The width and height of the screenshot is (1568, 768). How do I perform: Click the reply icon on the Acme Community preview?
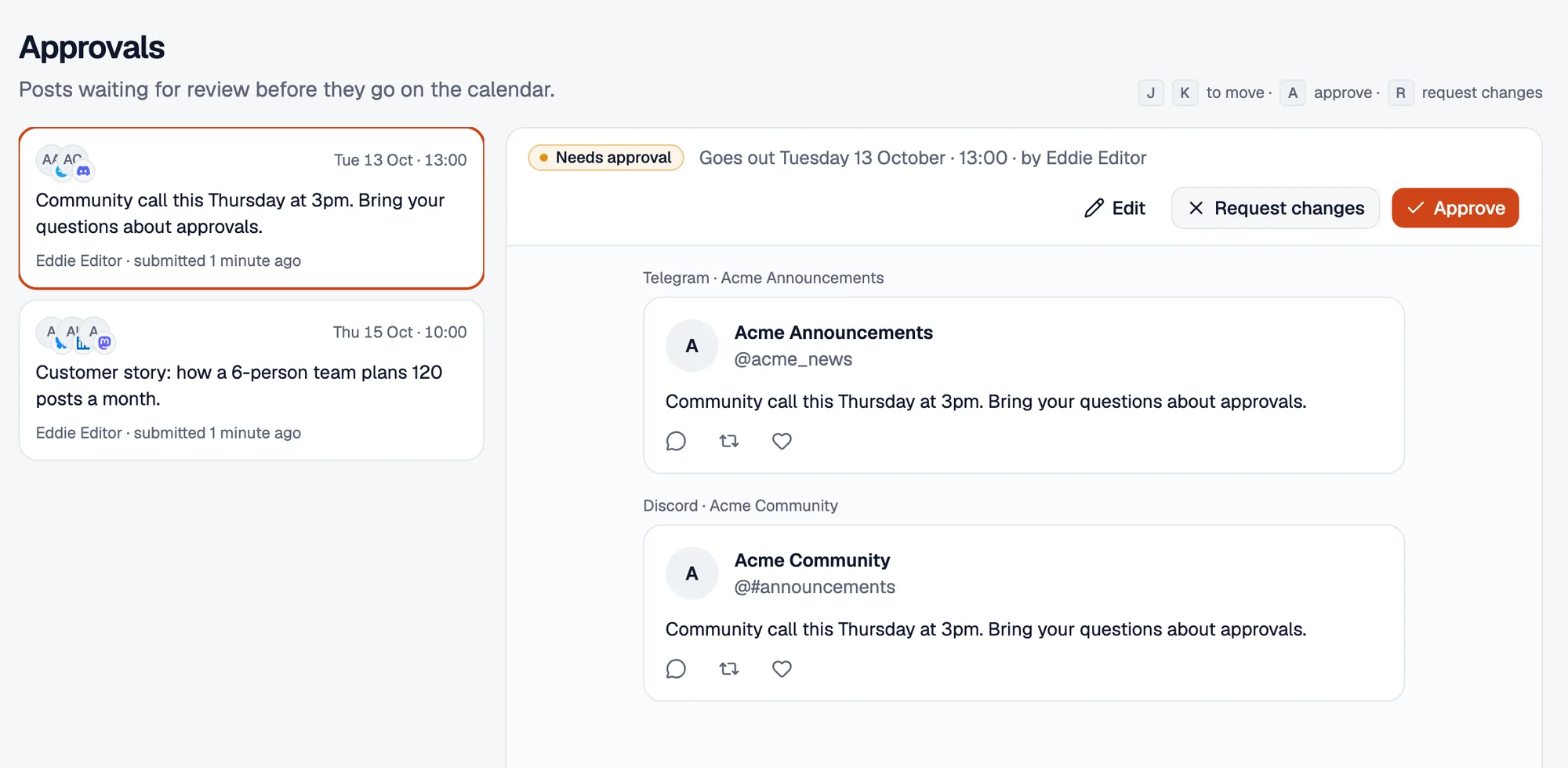click(x=676, y=668)
